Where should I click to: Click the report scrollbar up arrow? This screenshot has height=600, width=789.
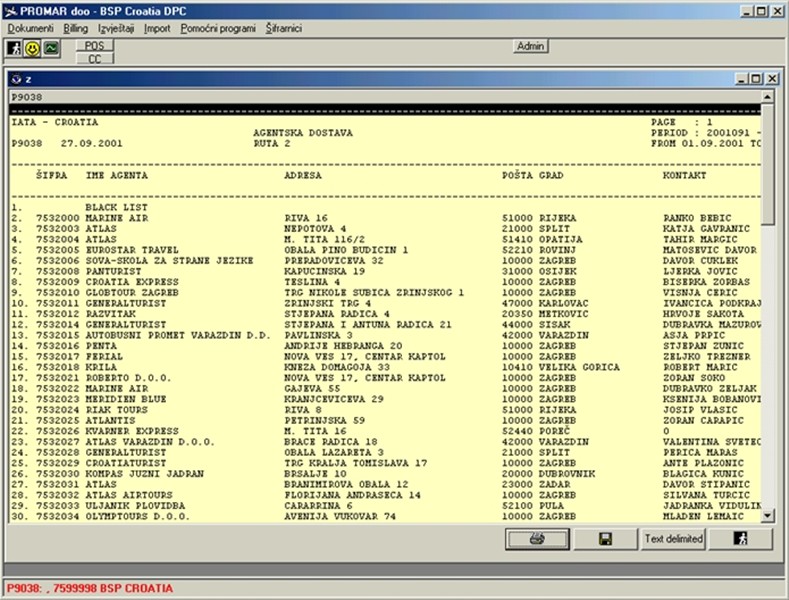767,97
